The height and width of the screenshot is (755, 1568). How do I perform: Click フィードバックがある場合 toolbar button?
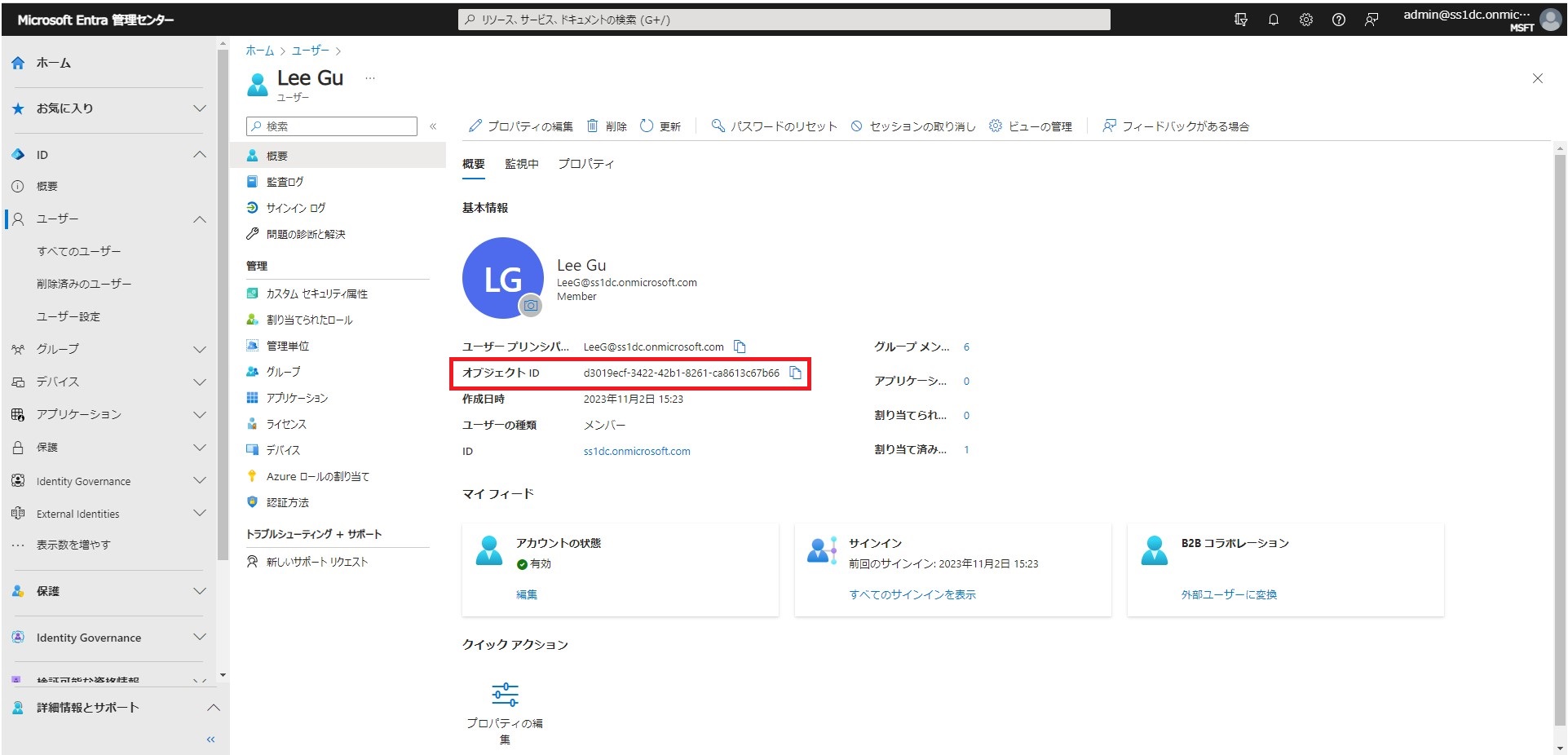(x=1176, y=126)
